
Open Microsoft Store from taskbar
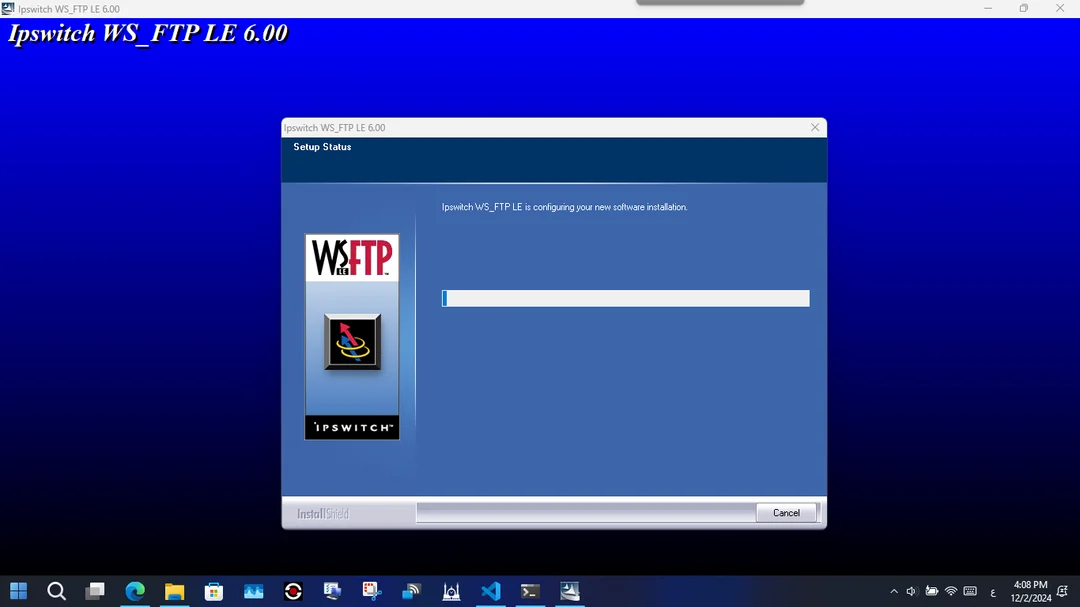(214, 591)
